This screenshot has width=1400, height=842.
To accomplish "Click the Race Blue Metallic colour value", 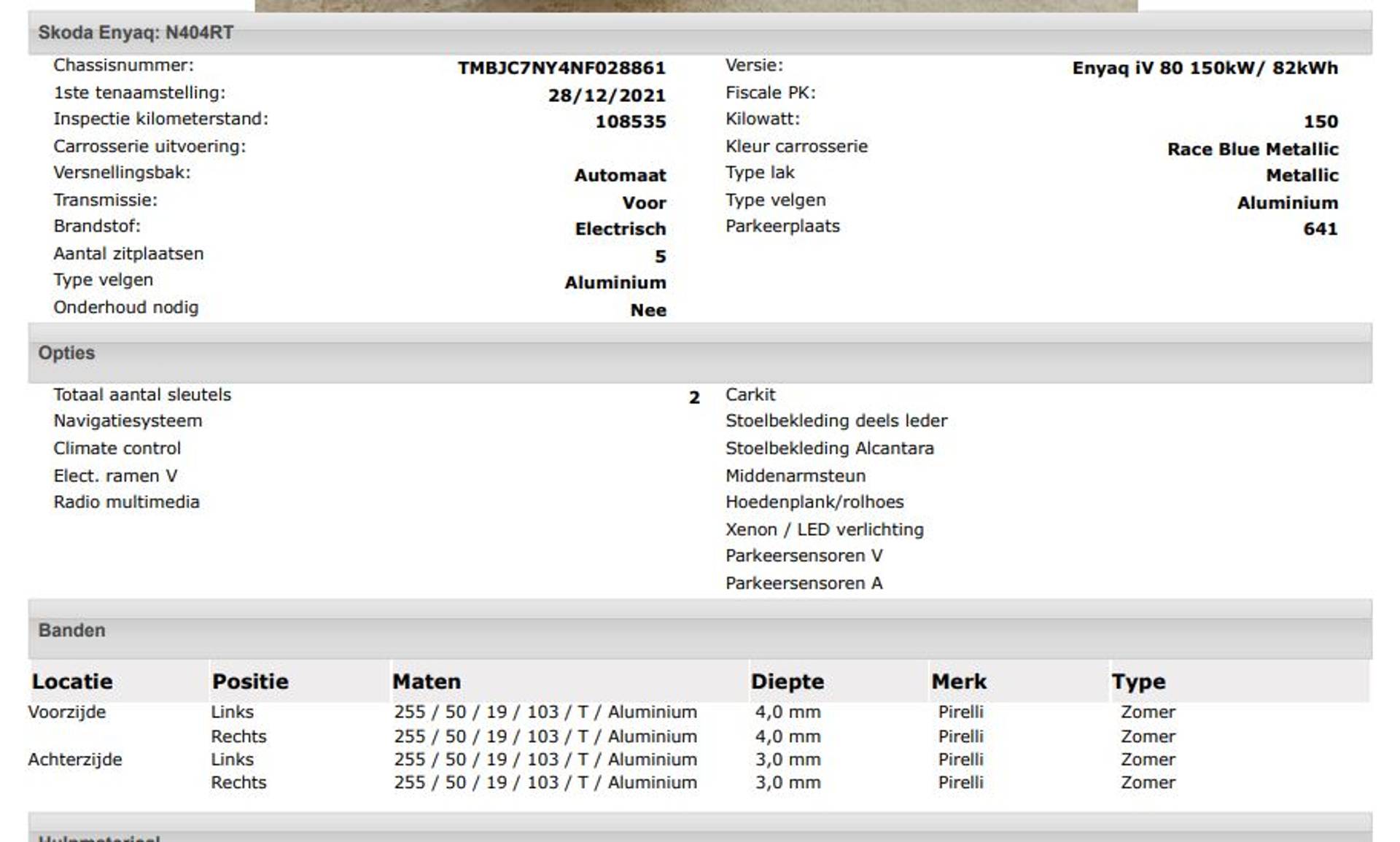I will point(1252,149).
